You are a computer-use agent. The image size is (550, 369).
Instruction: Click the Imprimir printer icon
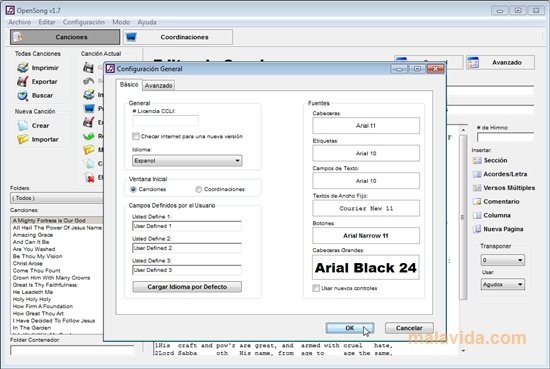coord(23,68)
